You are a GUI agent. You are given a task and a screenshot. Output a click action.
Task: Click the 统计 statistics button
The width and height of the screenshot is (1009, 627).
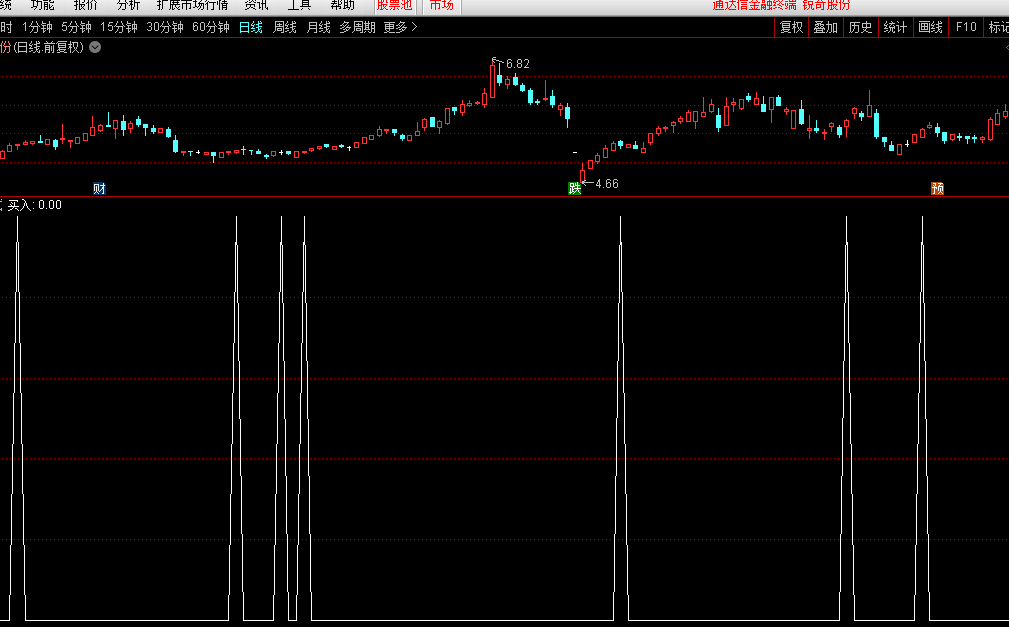point(895,27)
